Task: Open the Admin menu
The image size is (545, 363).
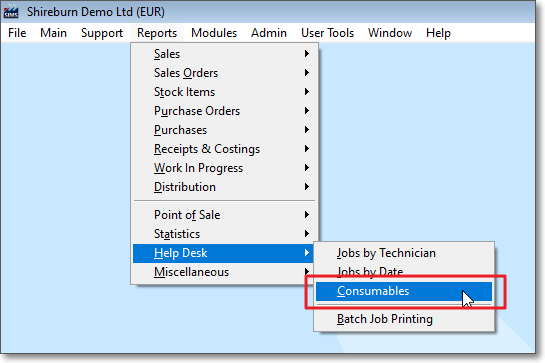Action: 269,33
